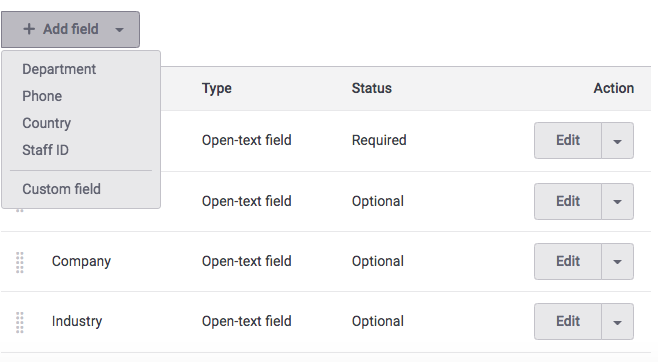Edit the Required open-text field row
The height and width of the screenshot is (362, 658).
tap(568, 141)
